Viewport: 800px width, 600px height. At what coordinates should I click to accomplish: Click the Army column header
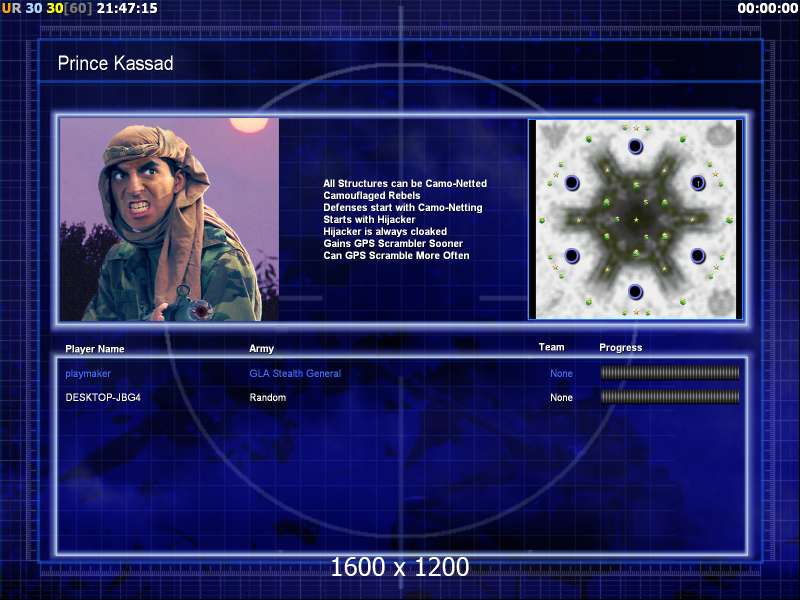point(261,349)
